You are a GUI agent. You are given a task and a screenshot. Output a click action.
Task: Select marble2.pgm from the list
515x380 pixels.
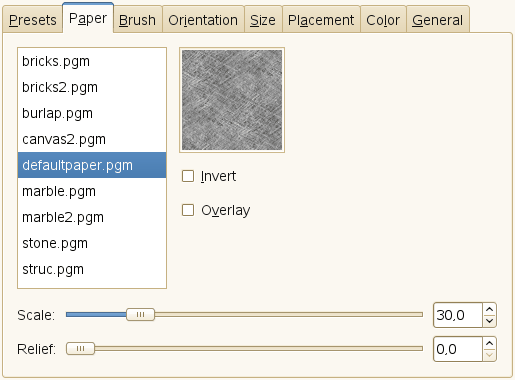pos(92,217)
